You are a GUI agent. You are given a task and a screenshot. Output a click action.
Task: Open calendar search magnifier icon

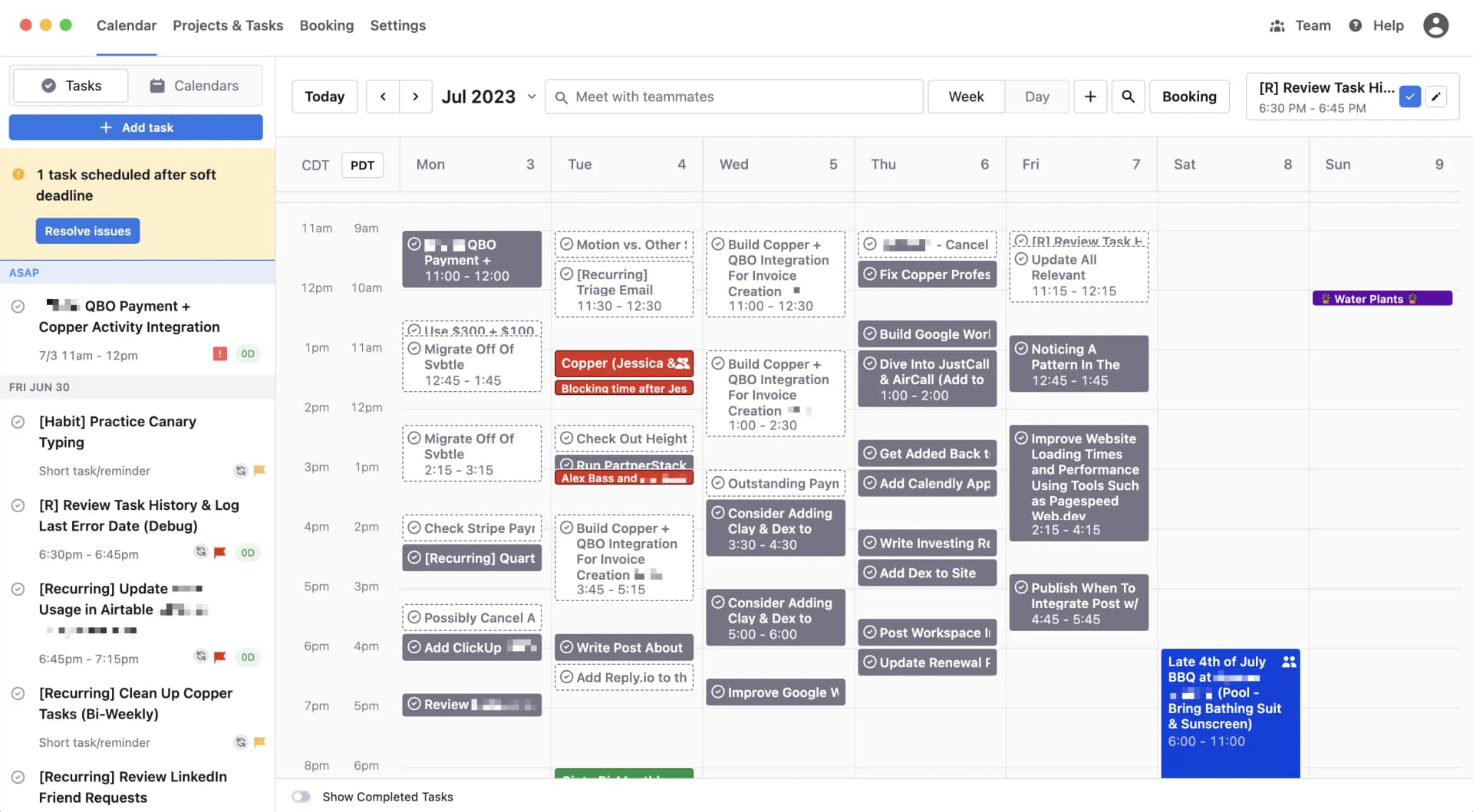[x=1128, y=97]
